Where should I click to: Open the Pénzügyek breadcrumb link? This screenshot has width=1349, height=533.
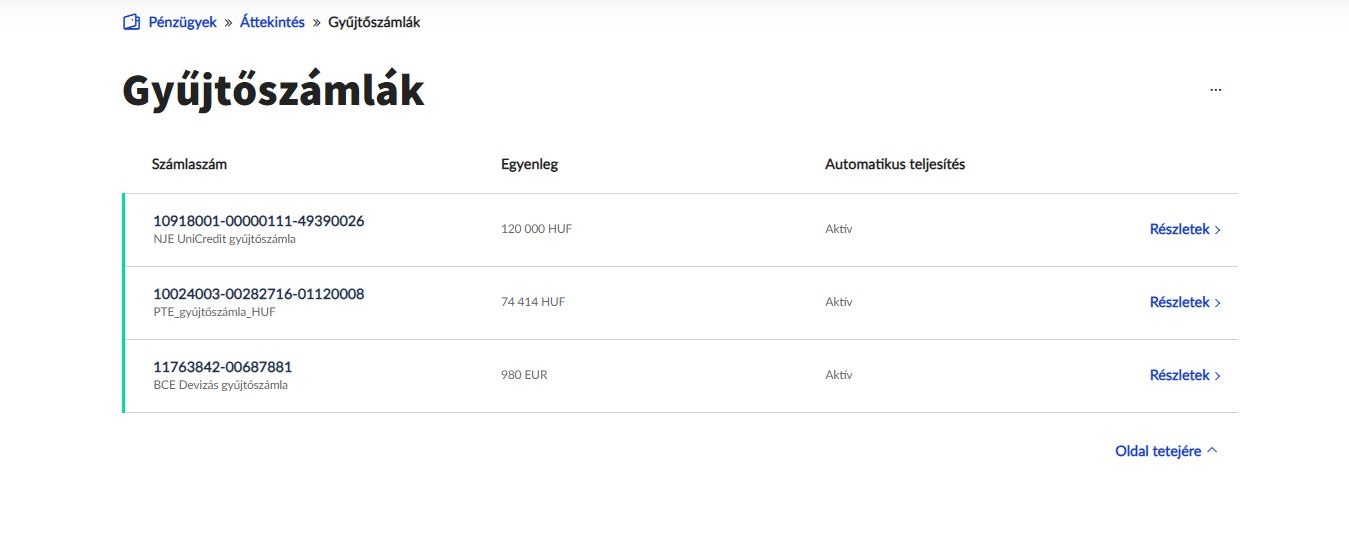[x=182, y=22]
